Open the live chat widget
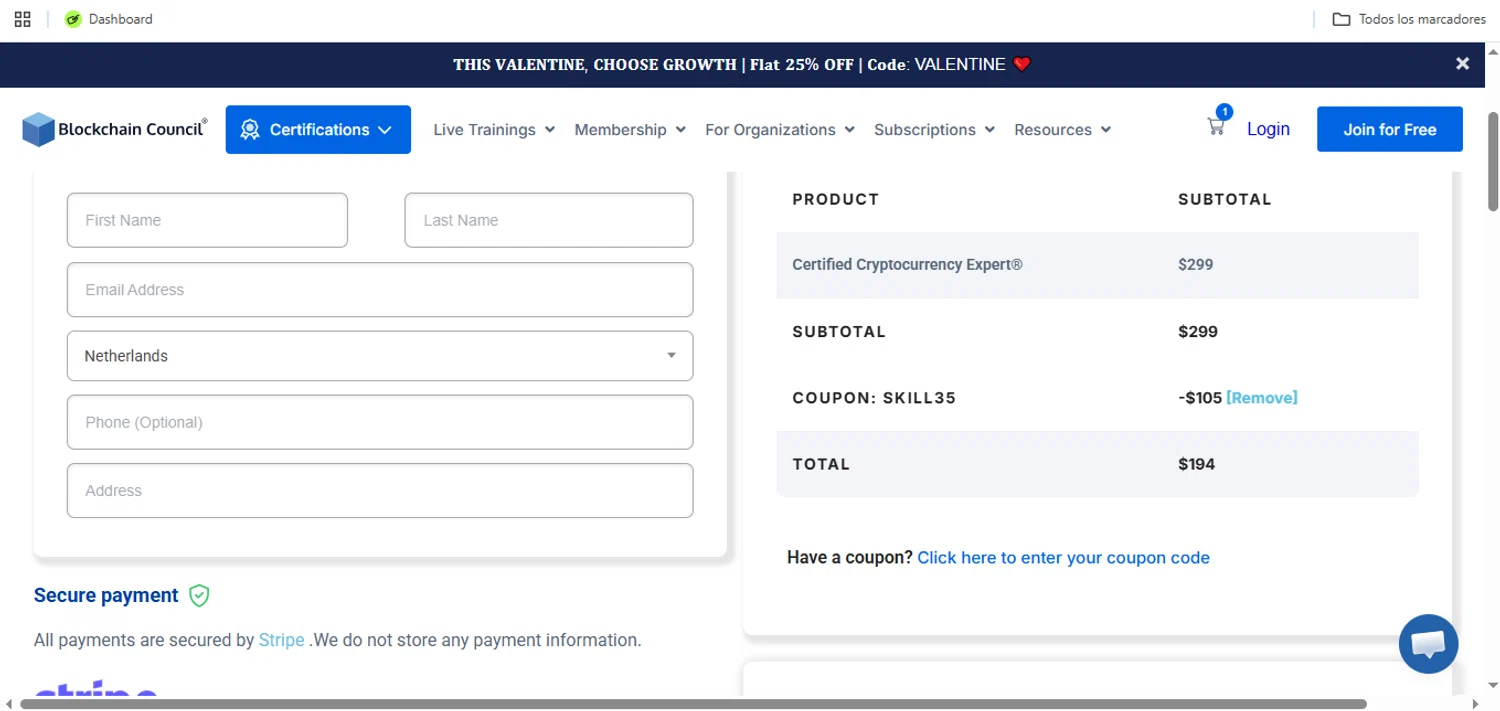Screen dimensions: 1500x711 pyautogui.click(x=1428, y=644)
